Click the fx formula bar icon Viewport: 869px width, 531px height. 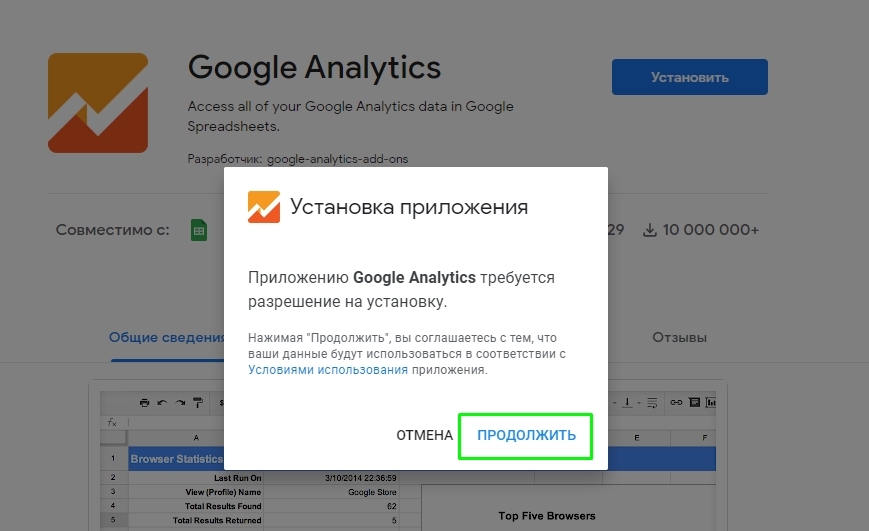112,422
